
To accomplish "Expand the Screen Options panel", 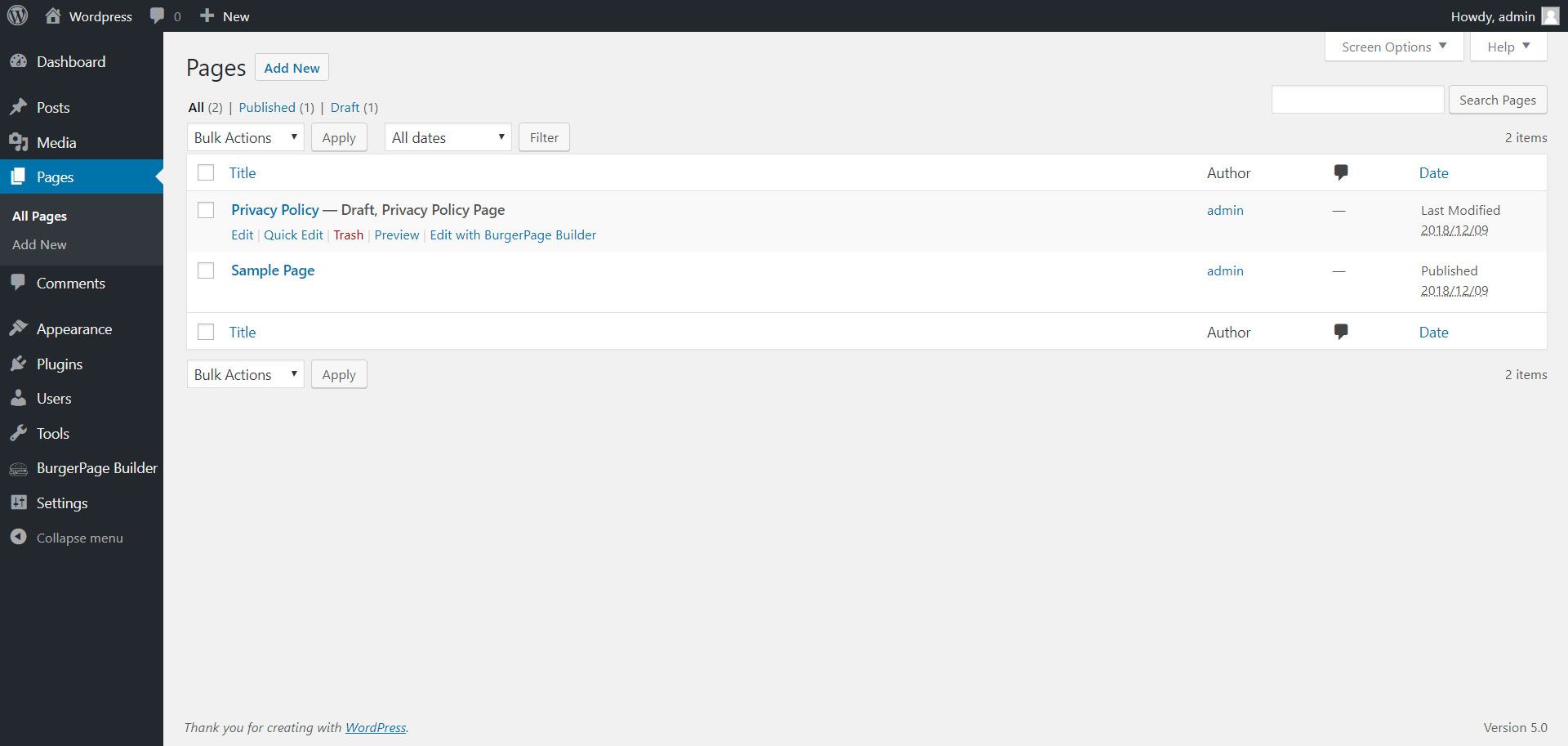I will point(1394,47).
